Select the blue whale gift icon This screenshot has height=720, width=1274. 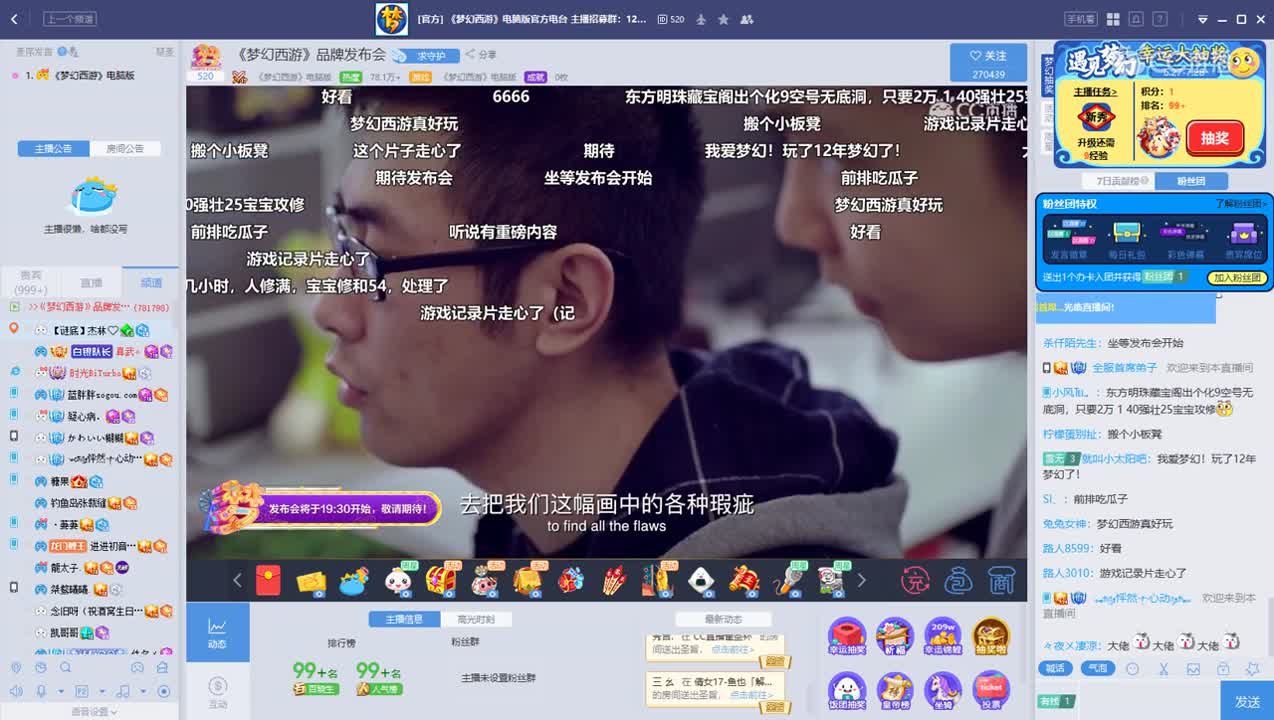point(354,581)
